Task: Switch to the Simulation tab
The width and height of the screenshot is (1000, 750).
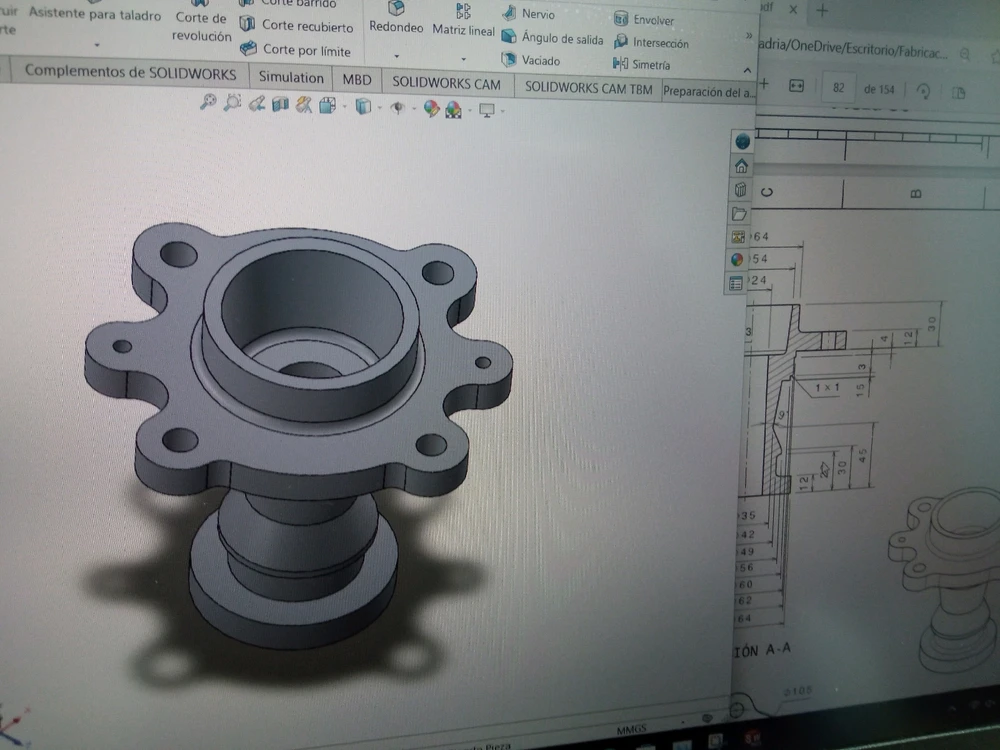Action: point(291,78)
